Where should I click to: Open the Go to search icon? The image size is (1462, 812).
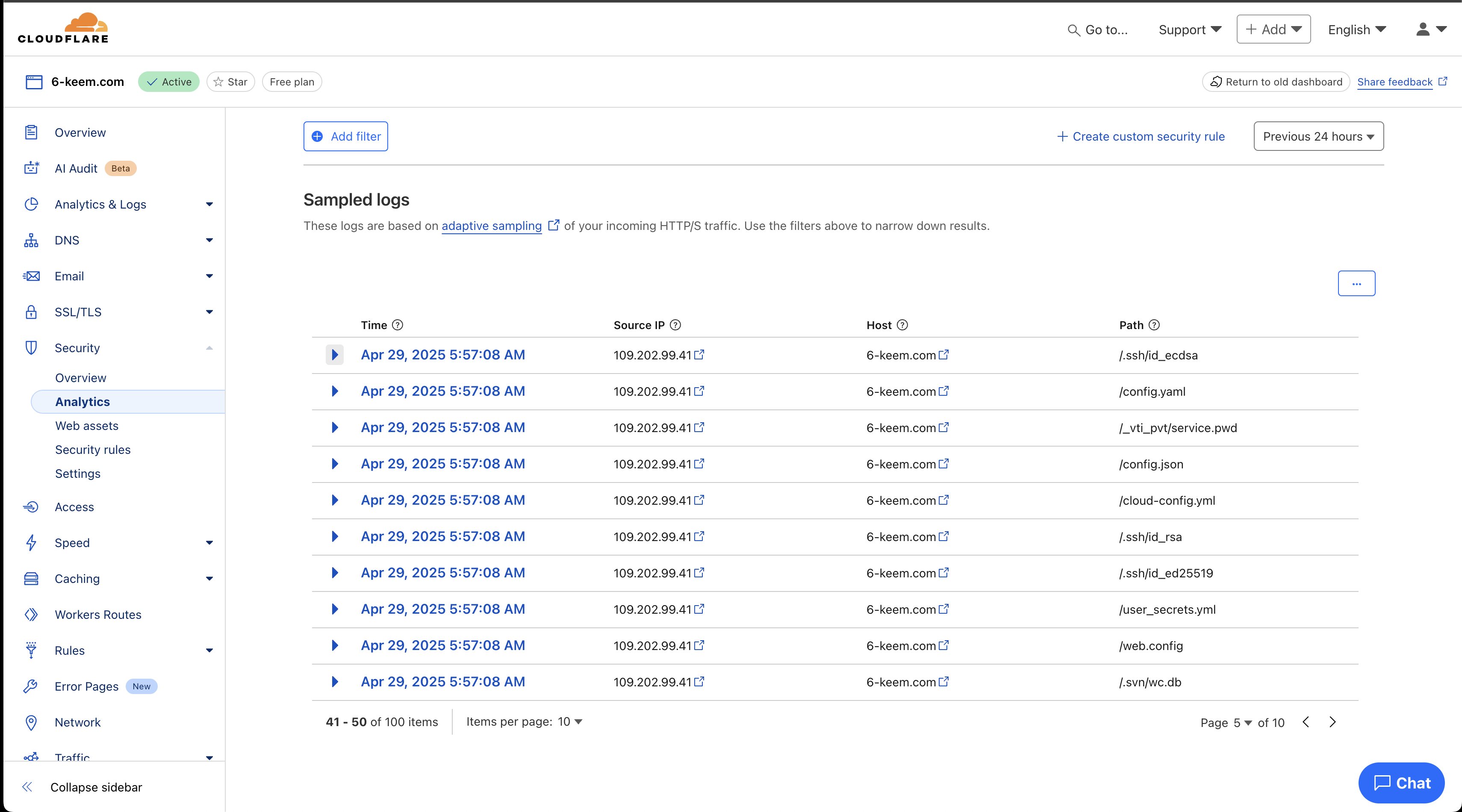point(1073,30)
